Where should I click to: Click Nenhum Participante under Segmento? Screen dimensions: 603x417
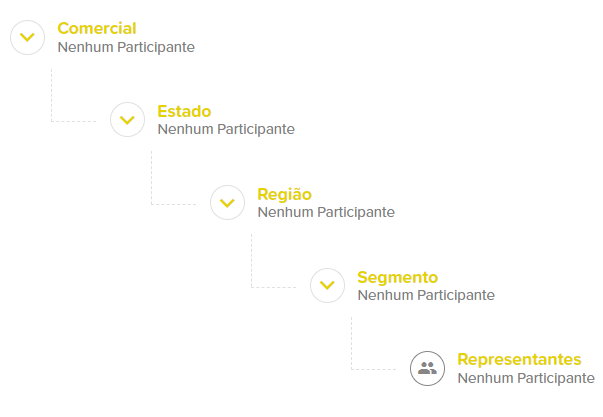pyautogui.click(x=426, y=295)
